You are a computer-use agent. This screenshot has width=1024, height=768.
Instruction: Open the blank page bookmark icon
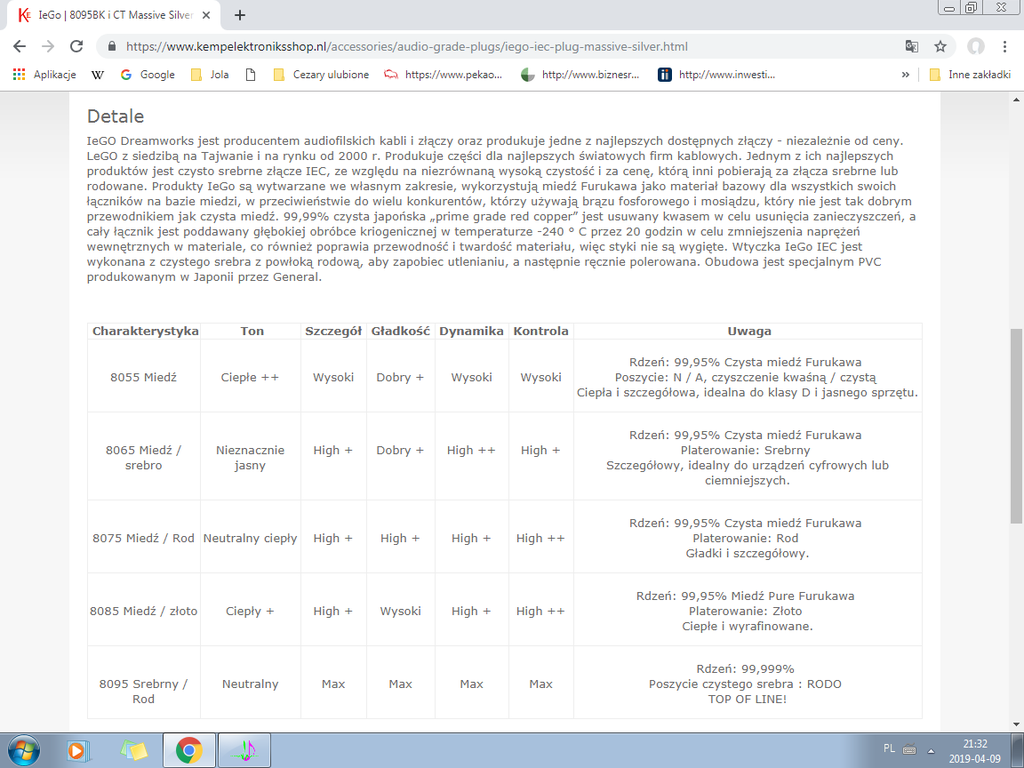(x=250, y=74)
